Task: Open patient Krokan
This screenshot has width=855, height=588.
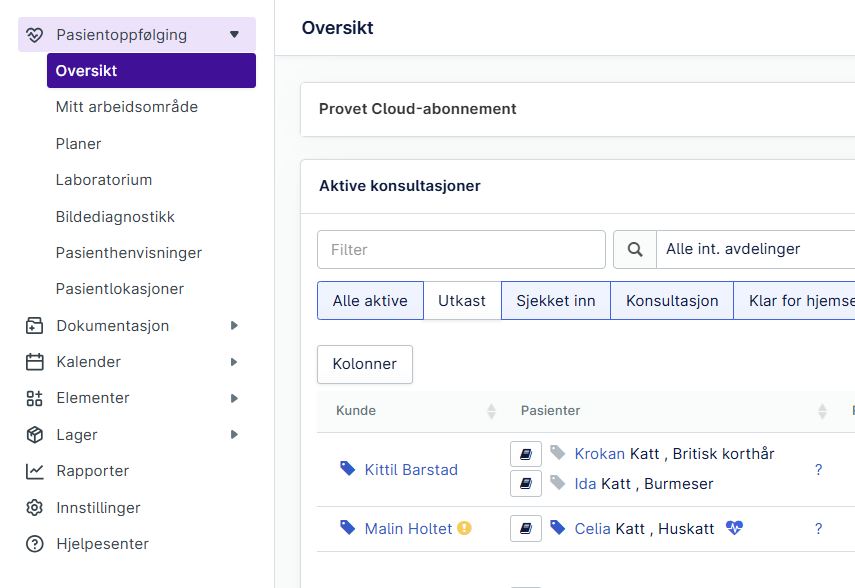Action: point(599,454)
